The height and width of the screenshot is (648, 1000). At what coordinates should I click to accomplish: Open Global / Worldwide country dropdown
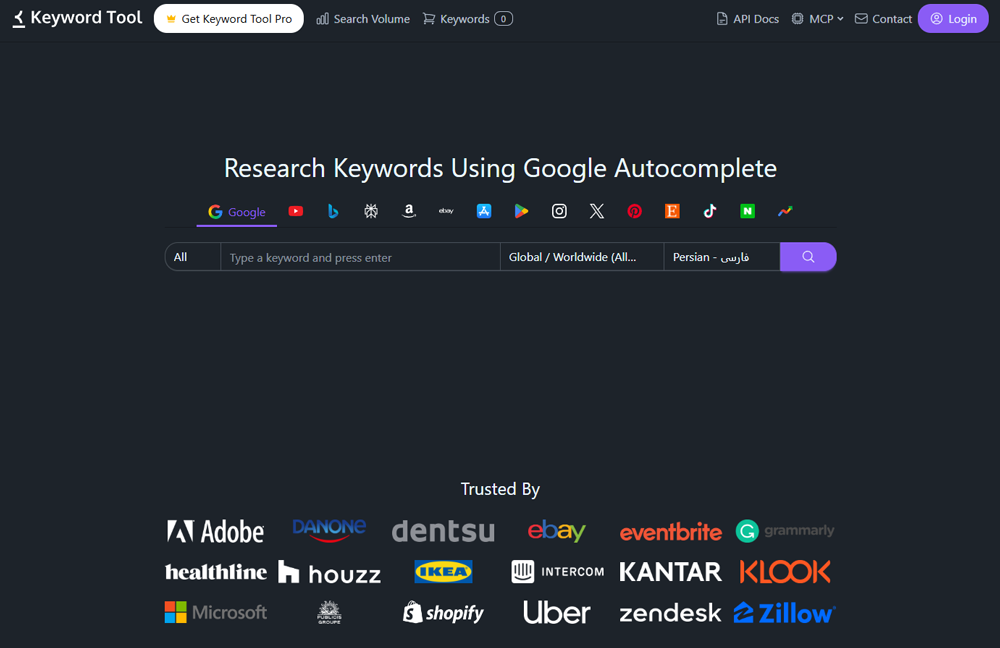(x=582, y=257)
